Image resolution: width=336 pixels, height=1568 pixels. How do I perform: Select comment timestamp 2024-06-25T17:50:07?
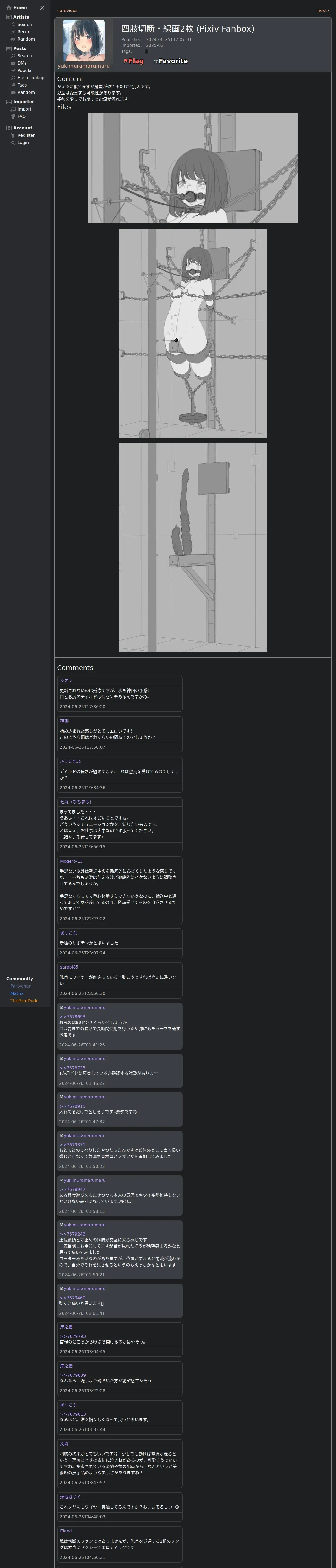[x=82, y=747]
